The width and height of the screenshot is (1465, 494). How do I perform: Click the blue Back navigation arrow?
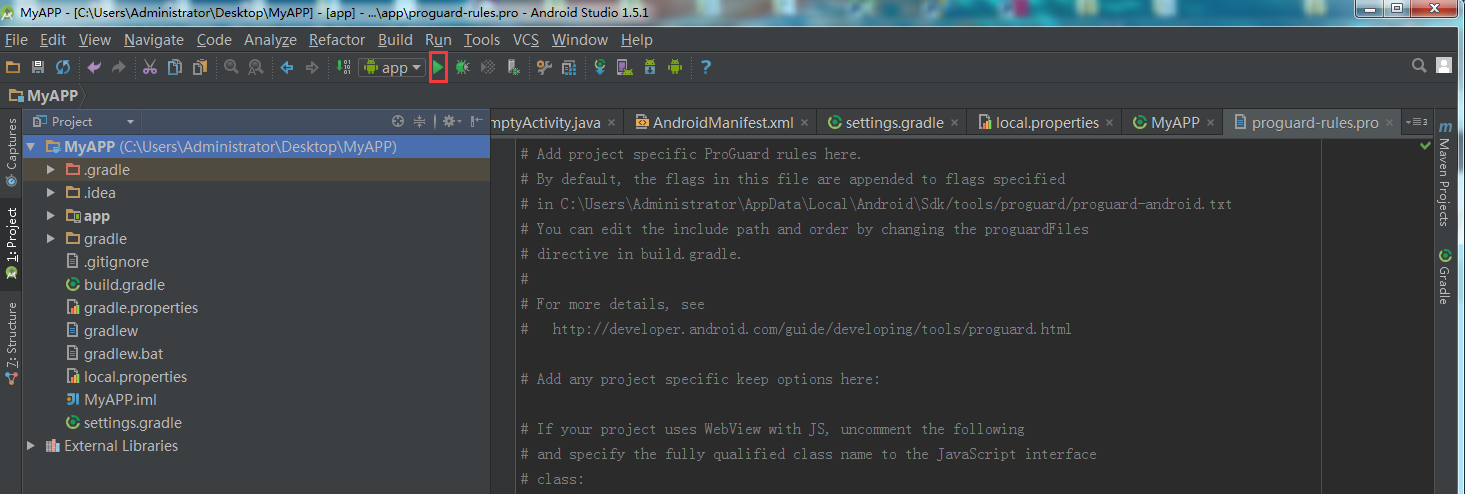click(x=287, y=67)
